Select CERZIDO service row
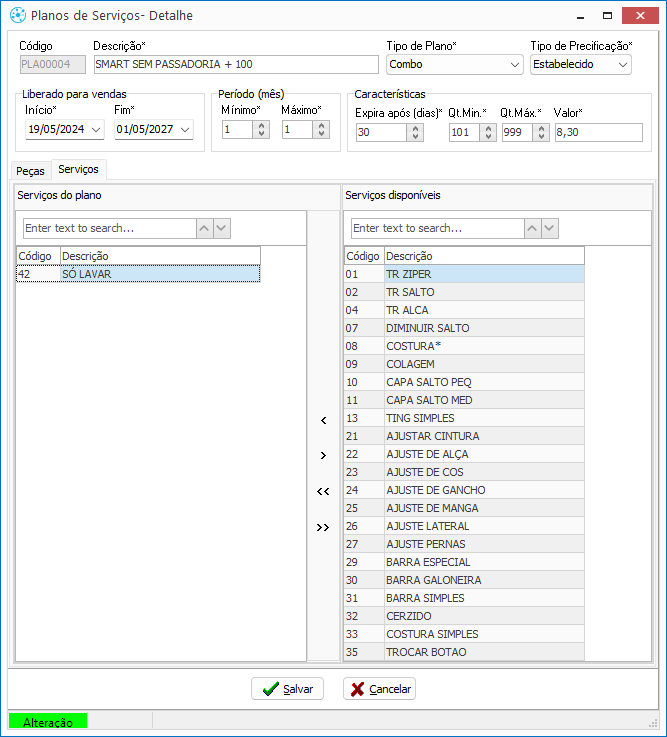 464,616
